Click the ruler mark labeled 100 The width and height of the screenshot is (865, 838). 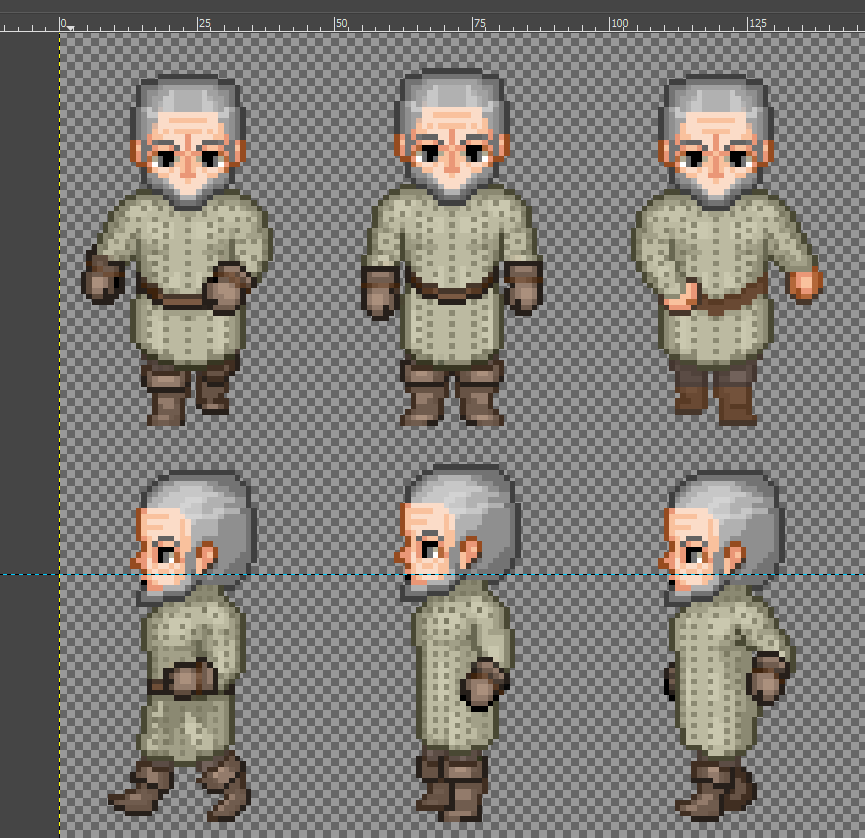click(619, 23)
